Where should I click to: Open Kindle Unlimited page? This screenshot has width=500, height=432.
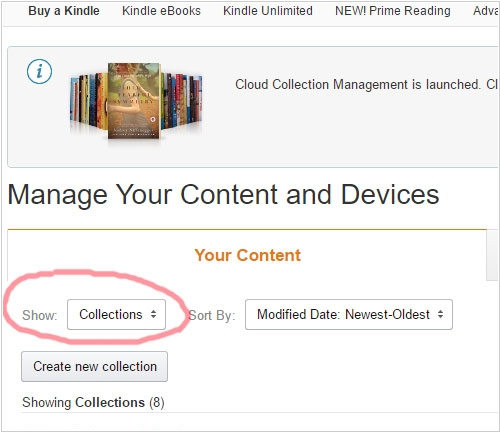268,11
